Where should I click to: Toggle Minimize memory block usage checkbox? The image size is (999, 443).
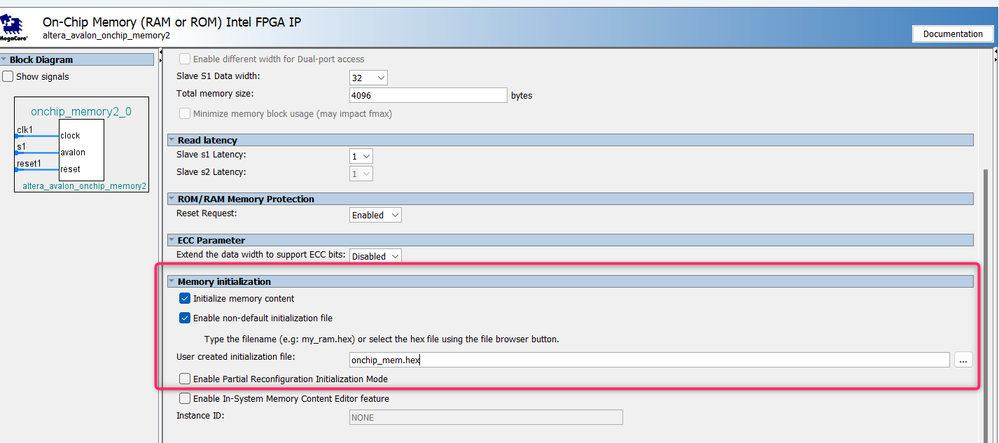185,114
